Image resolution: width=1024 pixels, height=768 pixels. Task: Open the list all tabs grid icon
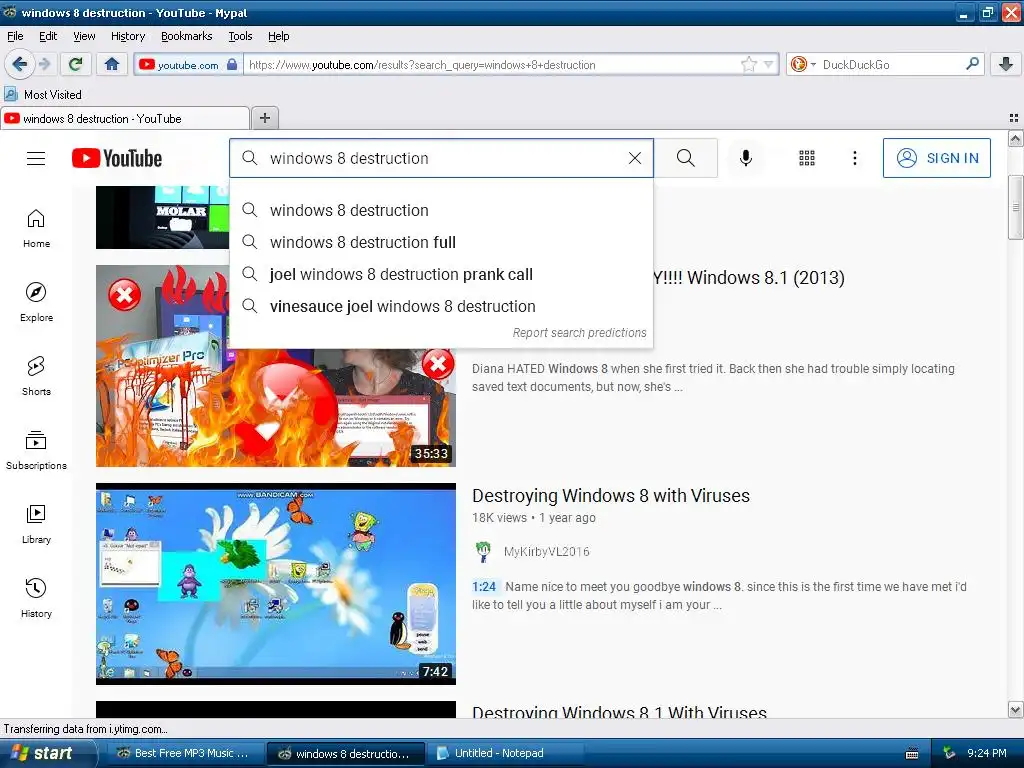coord(1014,118)
